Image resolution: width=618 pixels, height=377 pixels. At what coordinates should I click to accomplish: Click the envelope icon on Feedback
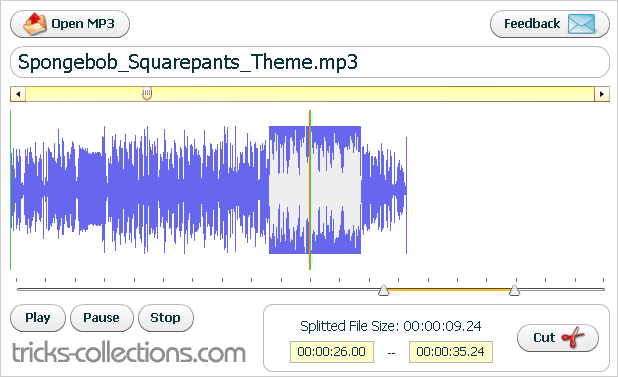[581, 24]
